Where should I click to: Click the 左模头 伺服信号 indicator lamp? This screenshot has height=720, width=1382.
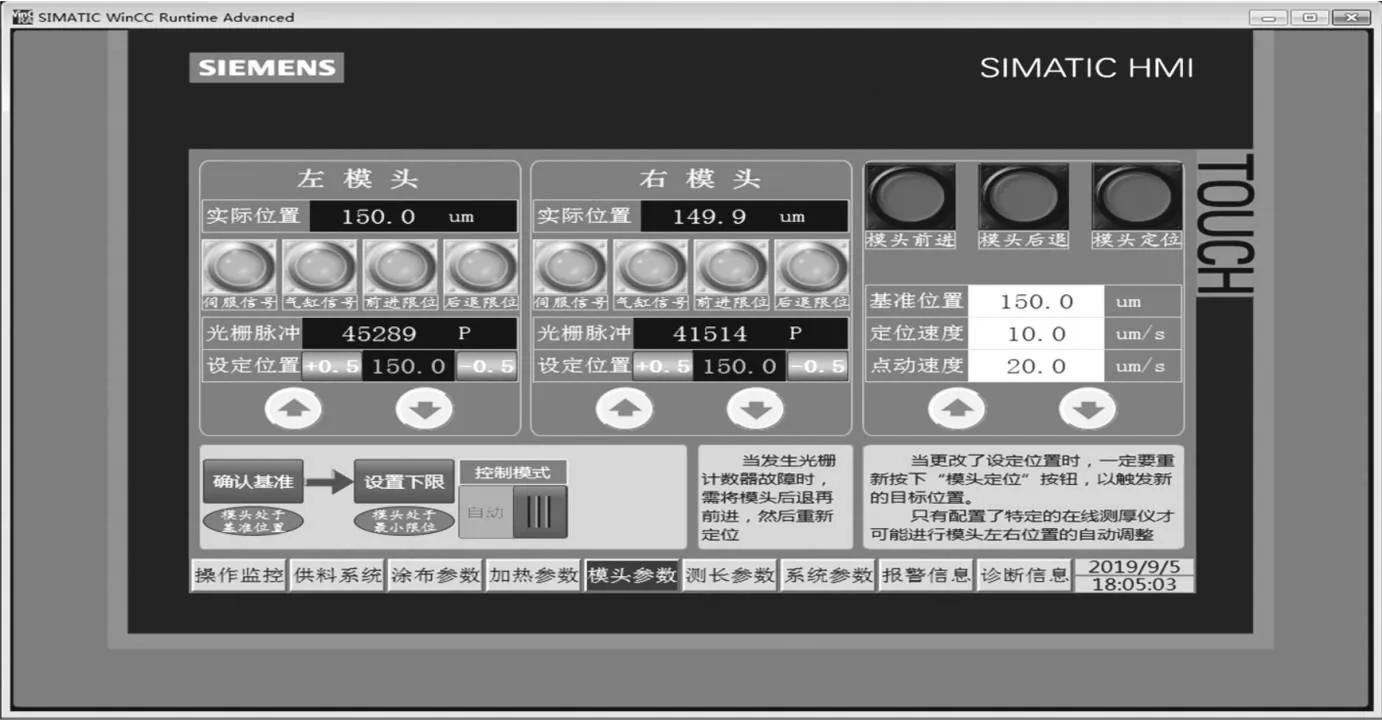(x=240, y=268)
